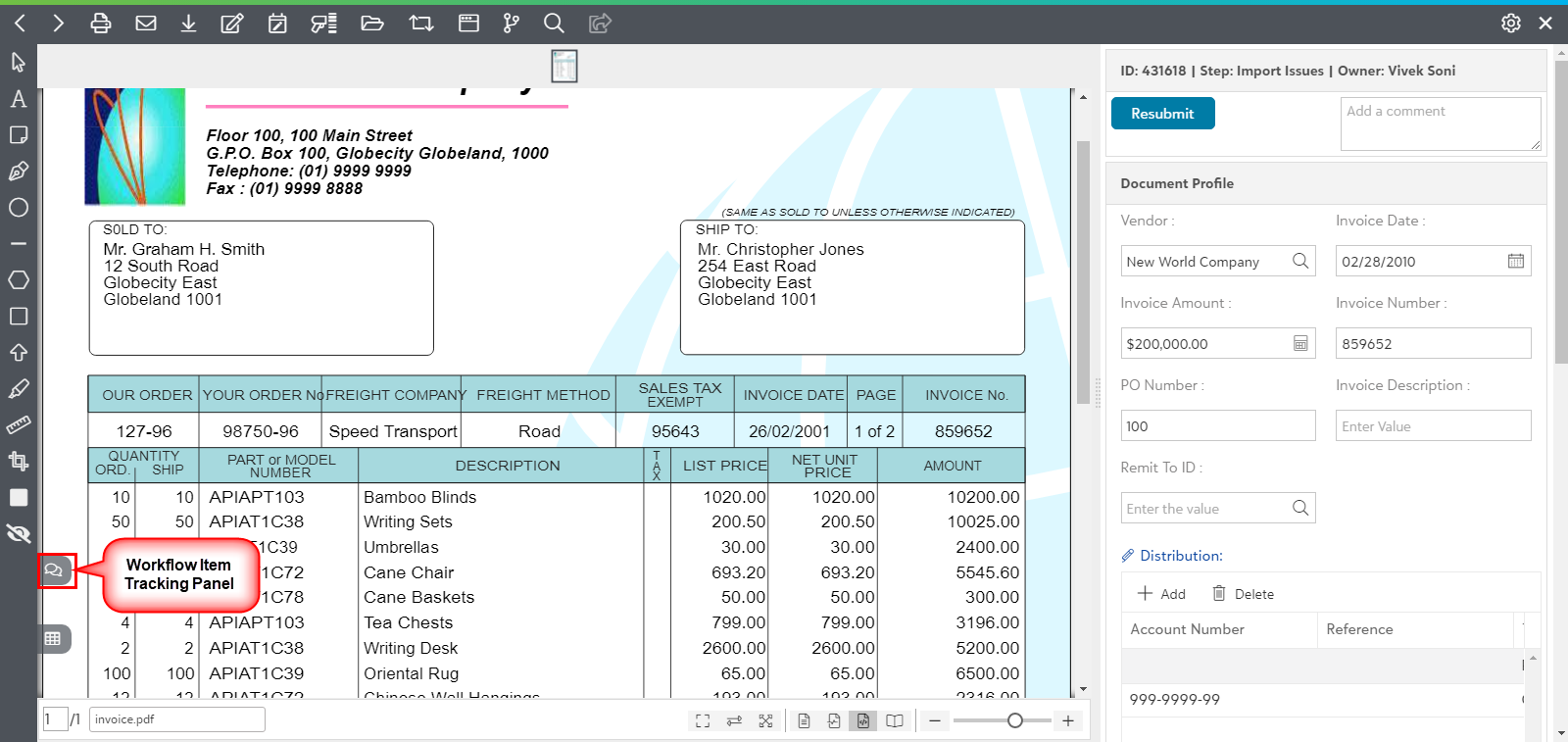
Task: Select the crop tool in the sidebar
Action: 19,461
